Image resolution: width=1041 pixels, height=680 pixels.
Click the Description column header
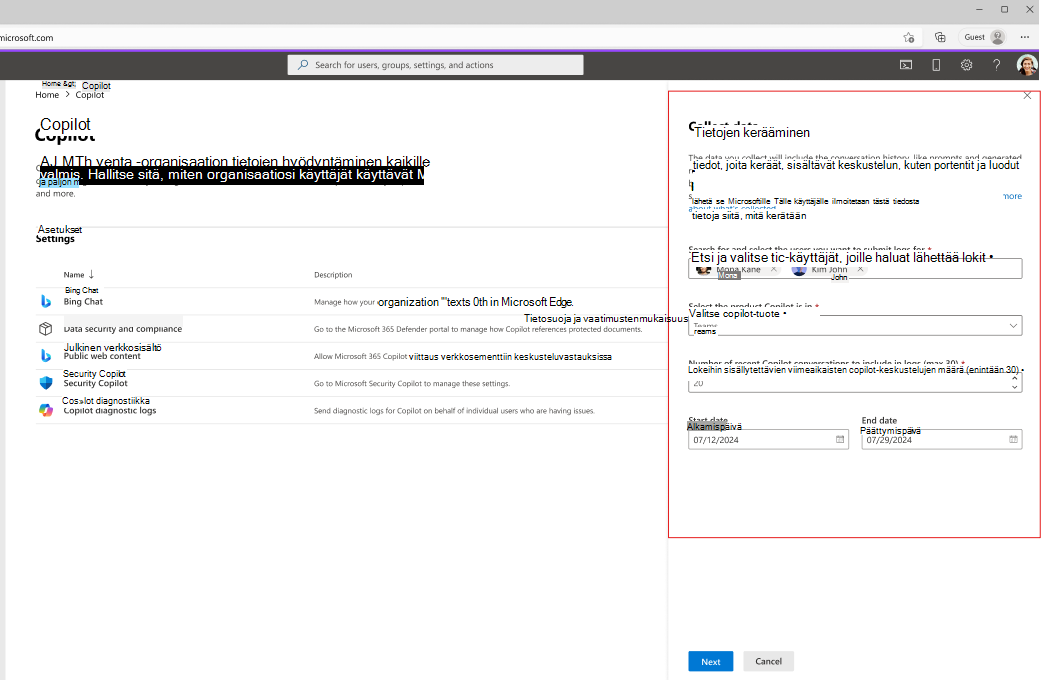333,275
